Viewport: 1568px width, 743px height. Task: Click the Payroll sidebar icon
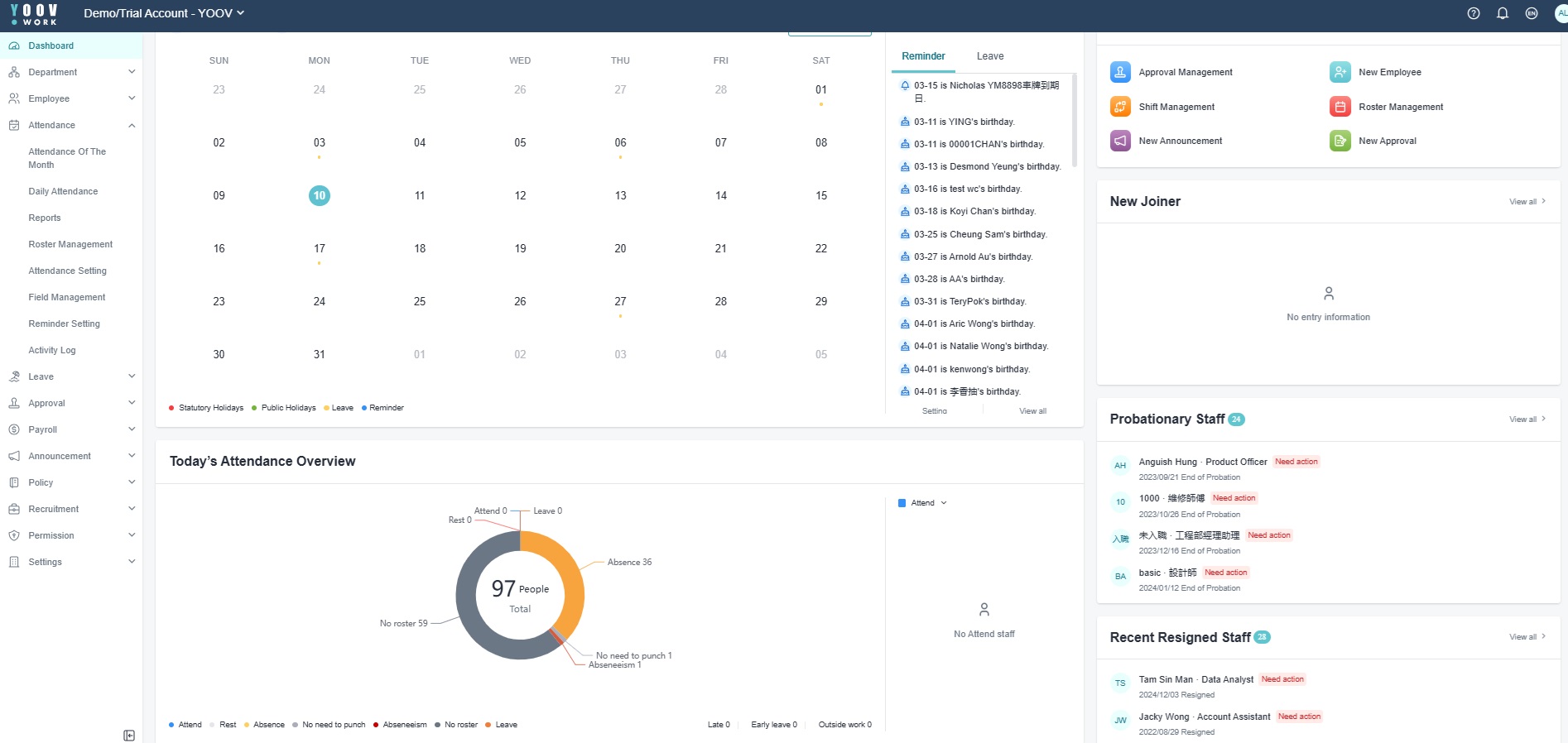point(14,429)
